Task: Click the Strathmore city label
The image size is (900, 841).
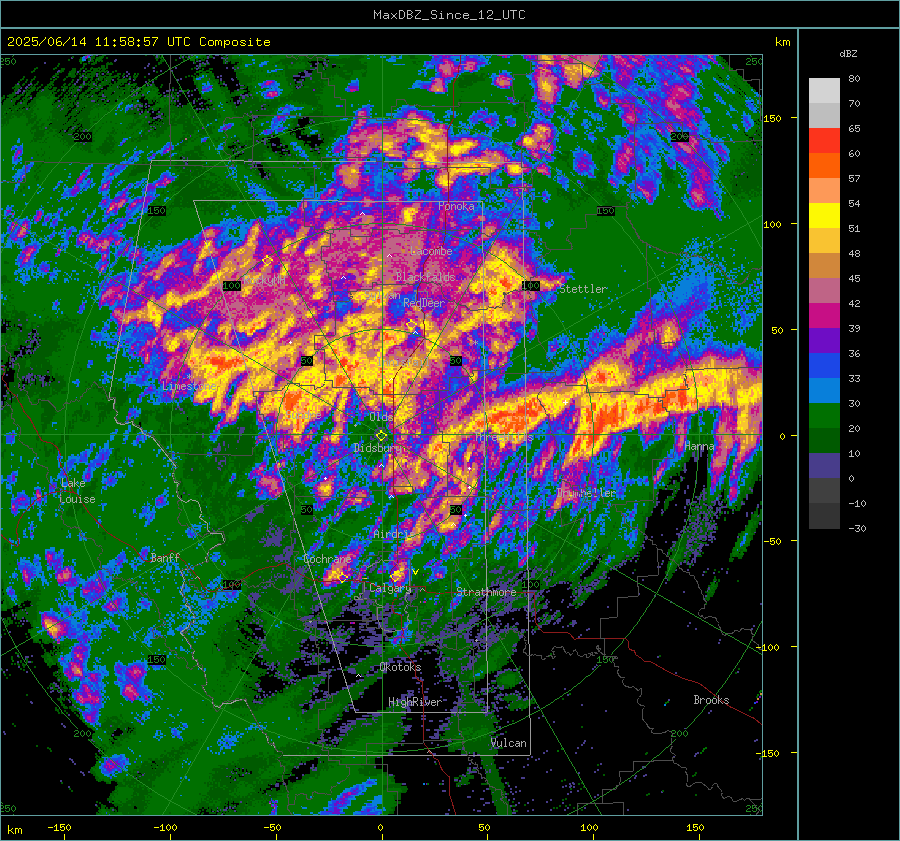Action: pyautogui.click(x=486, y=592)
